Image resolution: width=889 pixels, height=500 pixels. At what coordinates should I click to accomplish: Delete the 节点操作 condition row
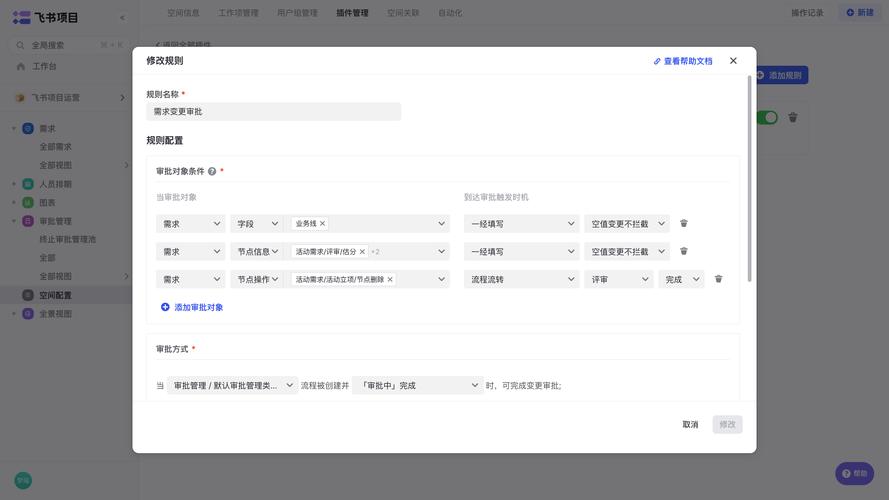pyautogui.click(x=718, y=279)
